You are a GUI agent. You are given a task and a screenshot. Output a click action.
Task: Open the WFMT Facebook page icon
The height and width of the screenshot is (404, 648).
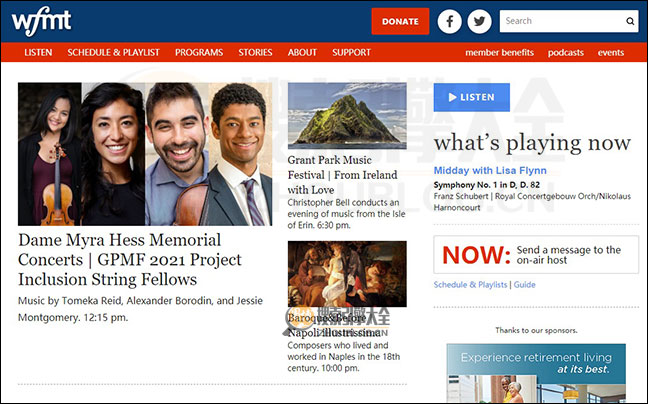coord(450,21)
